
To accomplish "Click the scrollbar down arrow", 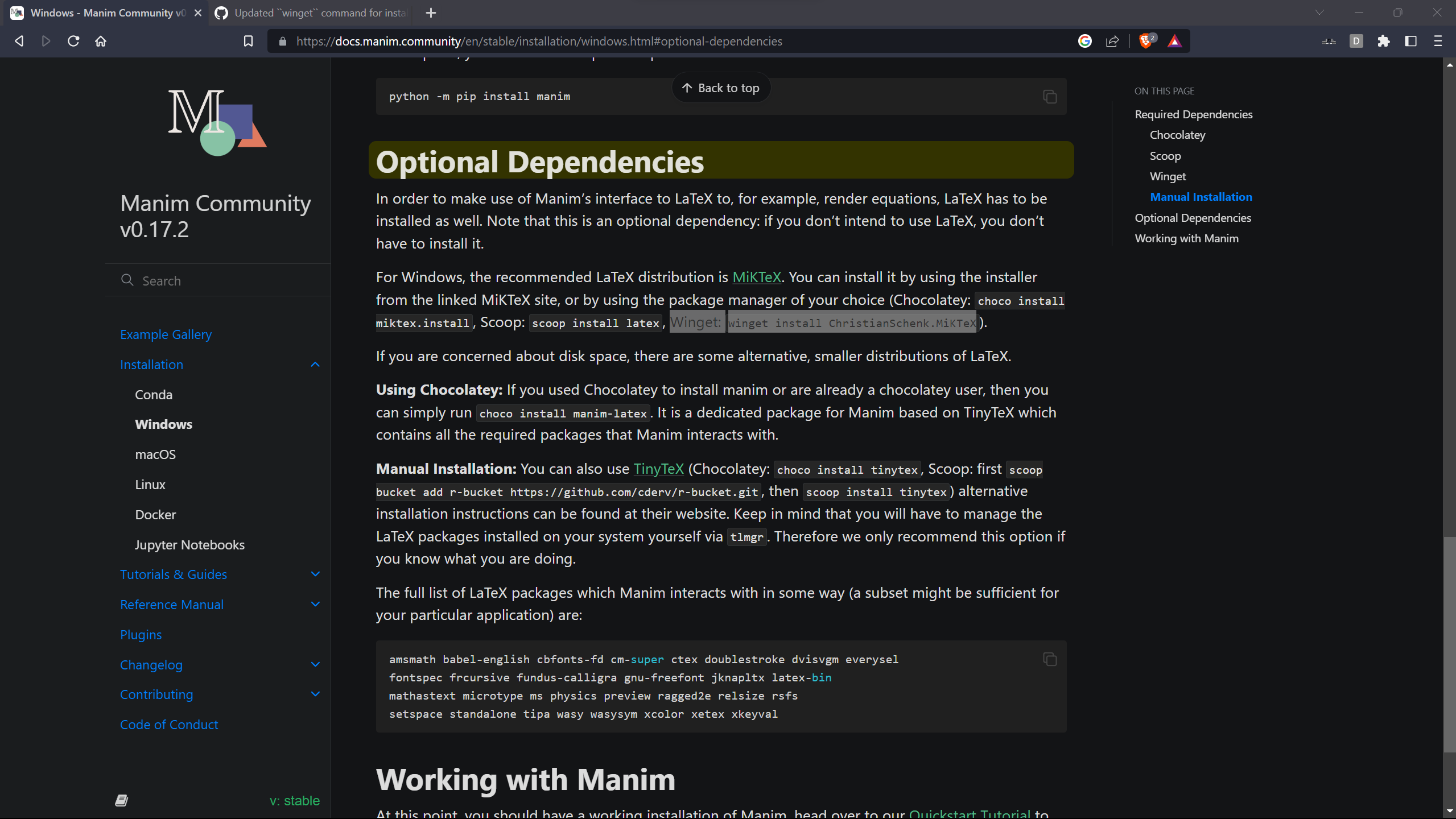I will coord(1449,811).
